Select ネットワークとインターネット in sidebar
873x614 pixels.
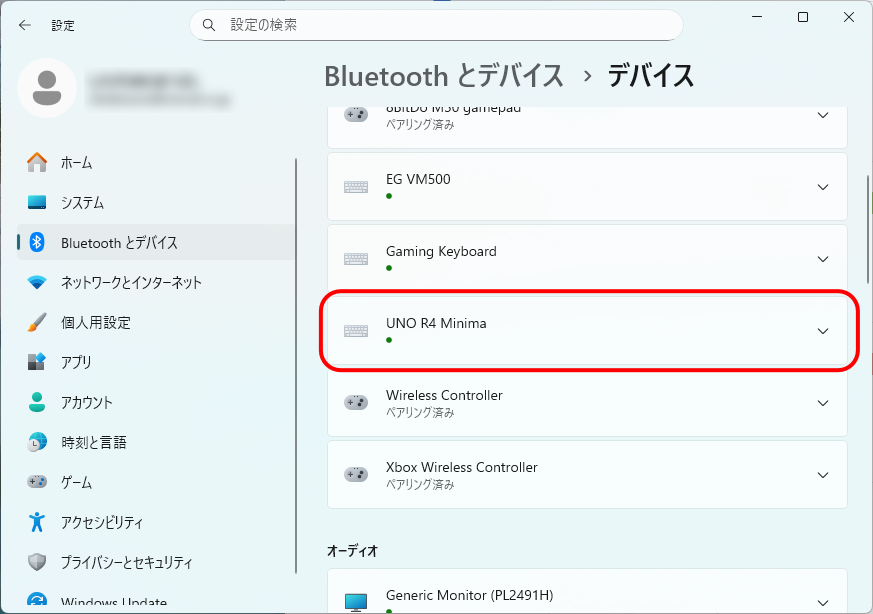(131, 283)
